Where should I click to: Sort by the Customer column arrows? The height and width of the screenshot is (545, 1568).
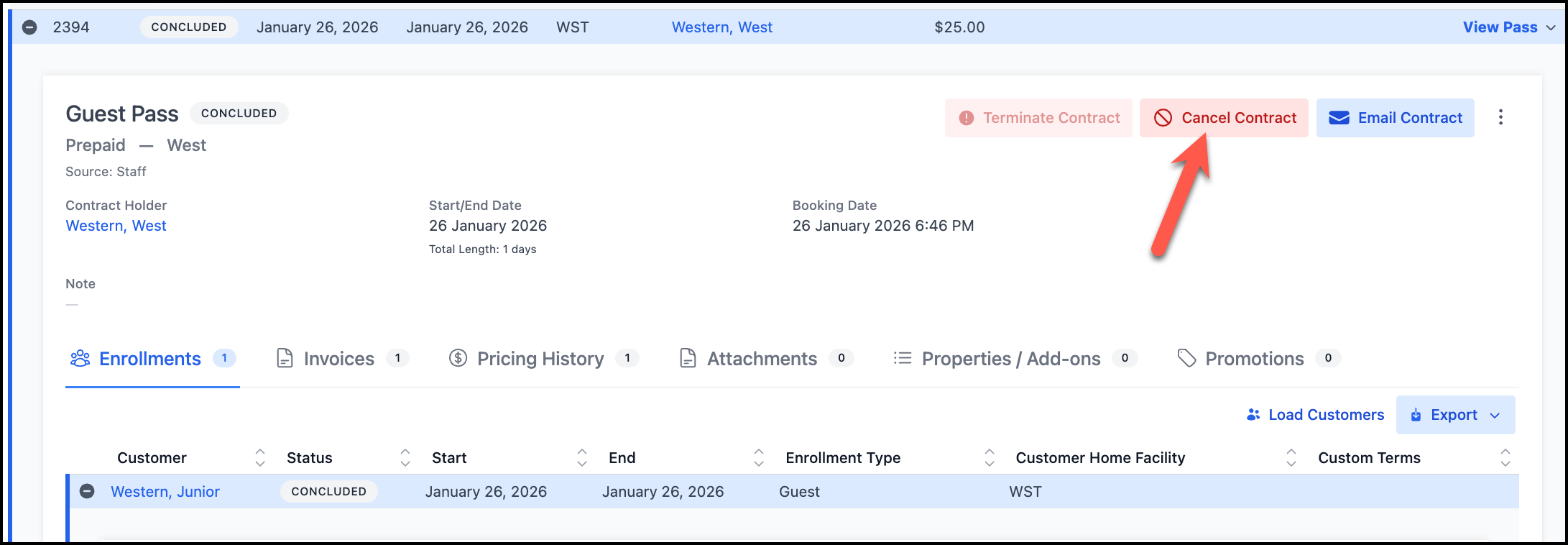(260, 458)
